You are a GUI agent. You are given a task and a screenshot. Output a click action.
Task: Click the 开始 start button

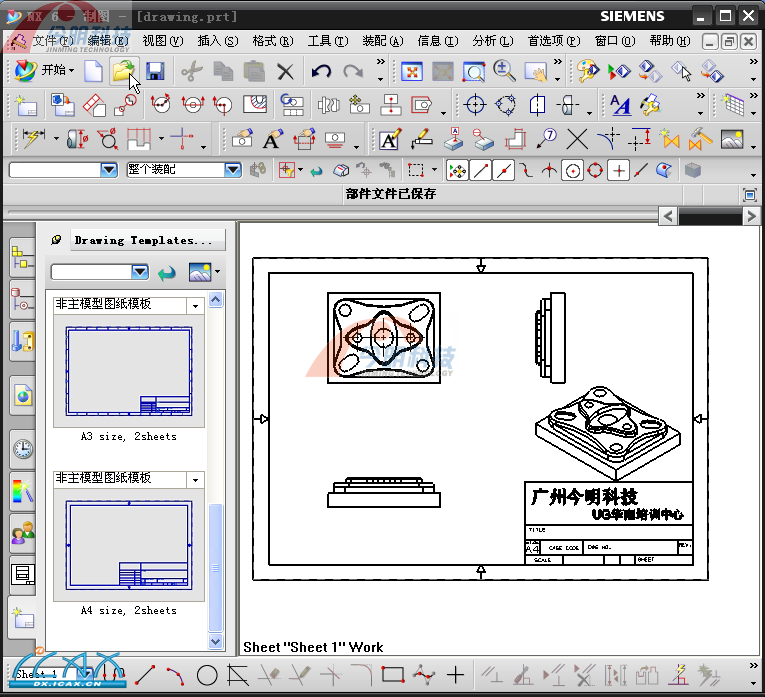click(x=45, y=70)
